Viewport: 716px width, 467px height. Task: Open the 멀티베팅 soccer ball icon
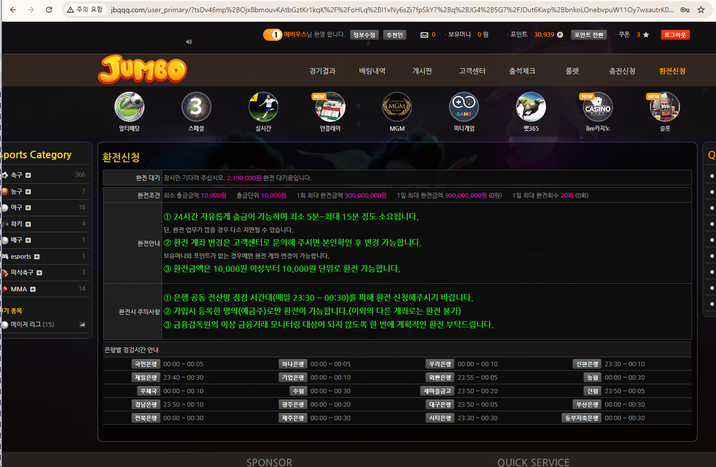(x=129, y=107)
